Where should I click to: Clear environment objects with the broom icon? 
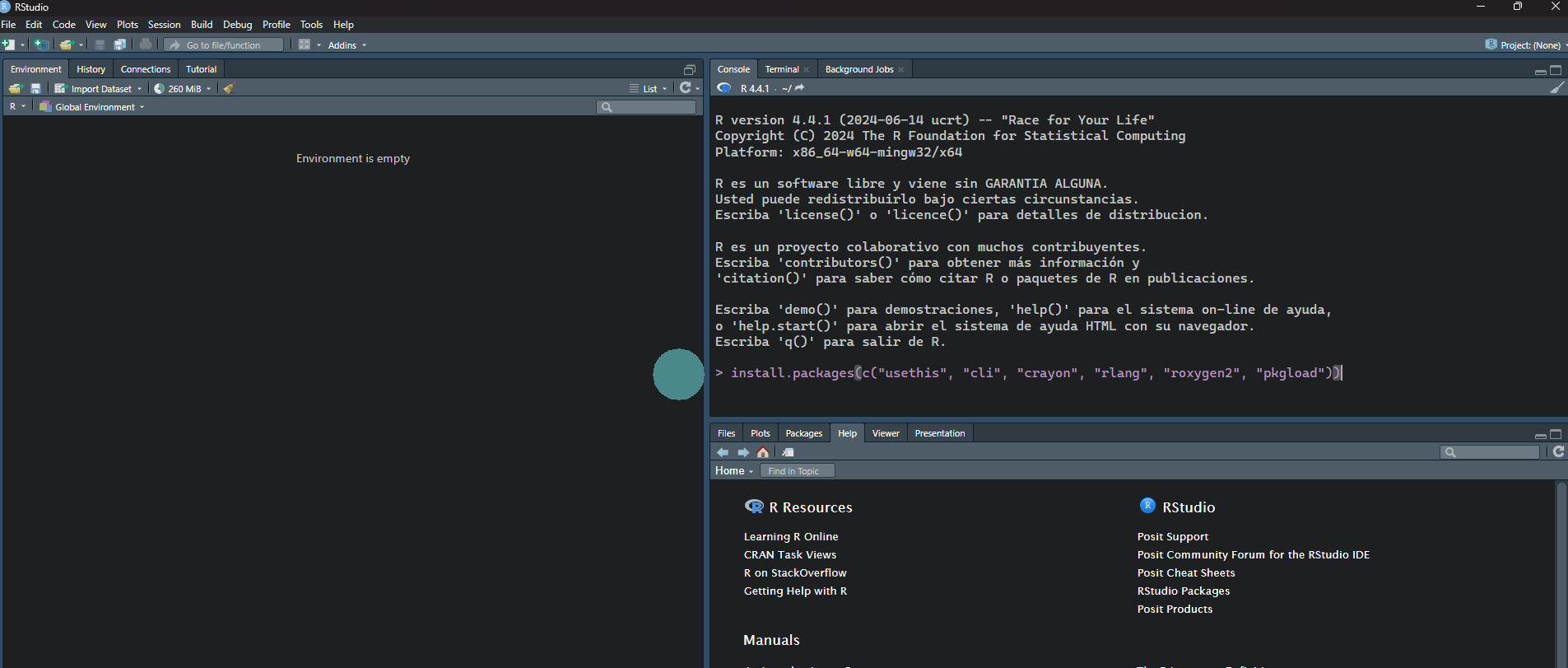230,88
